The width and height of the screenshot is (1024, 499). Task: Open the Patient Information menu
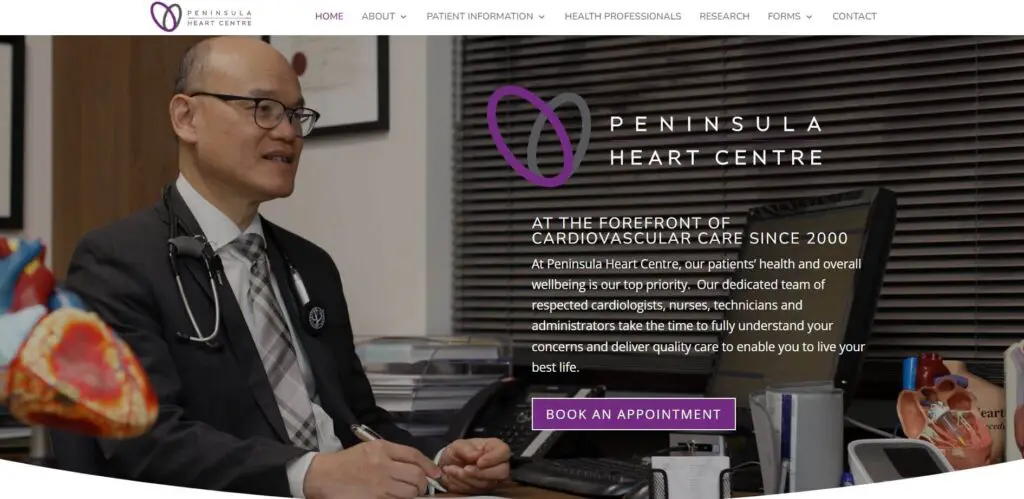479,16
